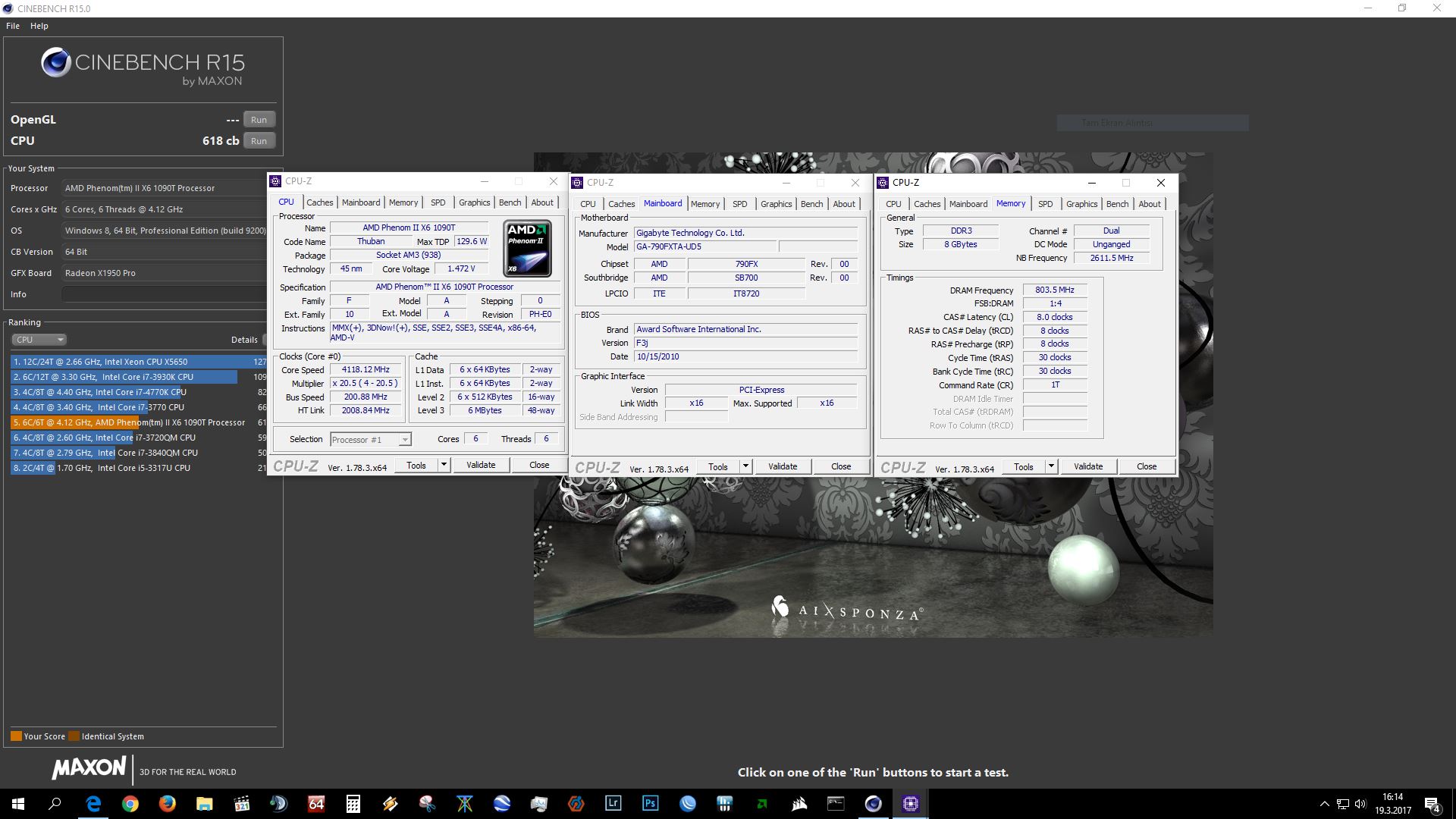The height and width of the screenshot is (819, 1456).
Task: Open Google Chrome from the taskbar
Action: pos(130,804)
